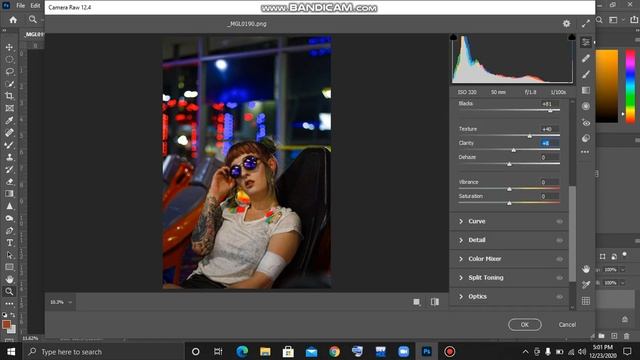Select Camera Raw Graduated Filter
Screen dimensions: 640x360
tap(586, 90)
